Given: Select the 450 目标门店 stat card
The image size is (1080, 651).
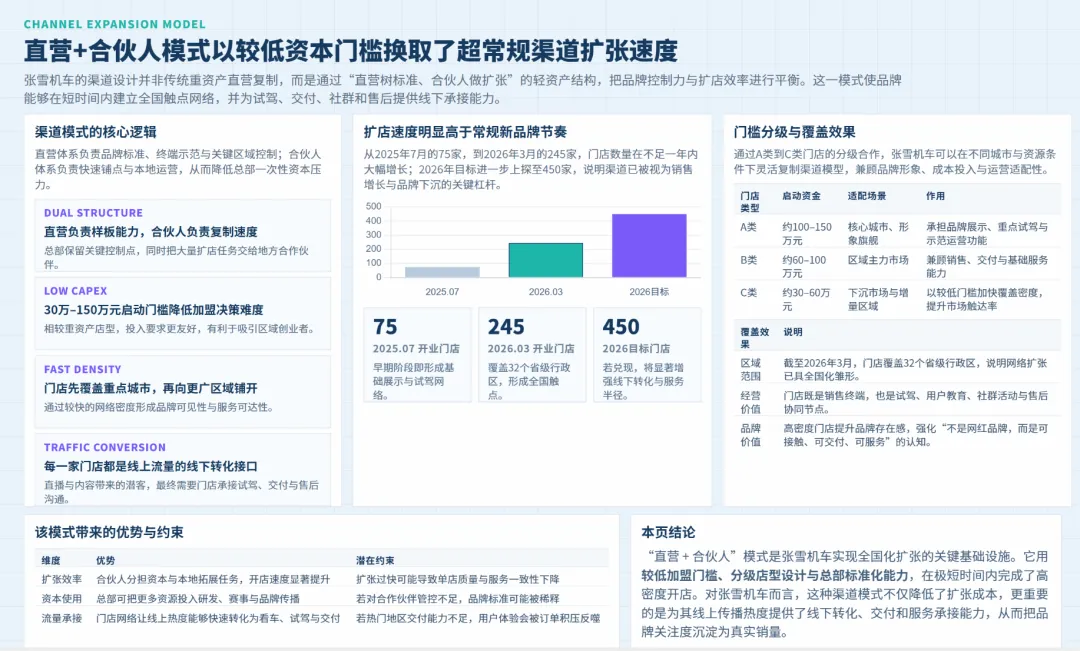Looking at the screenshot, I should pyautogui.click(x=647, y=350).
